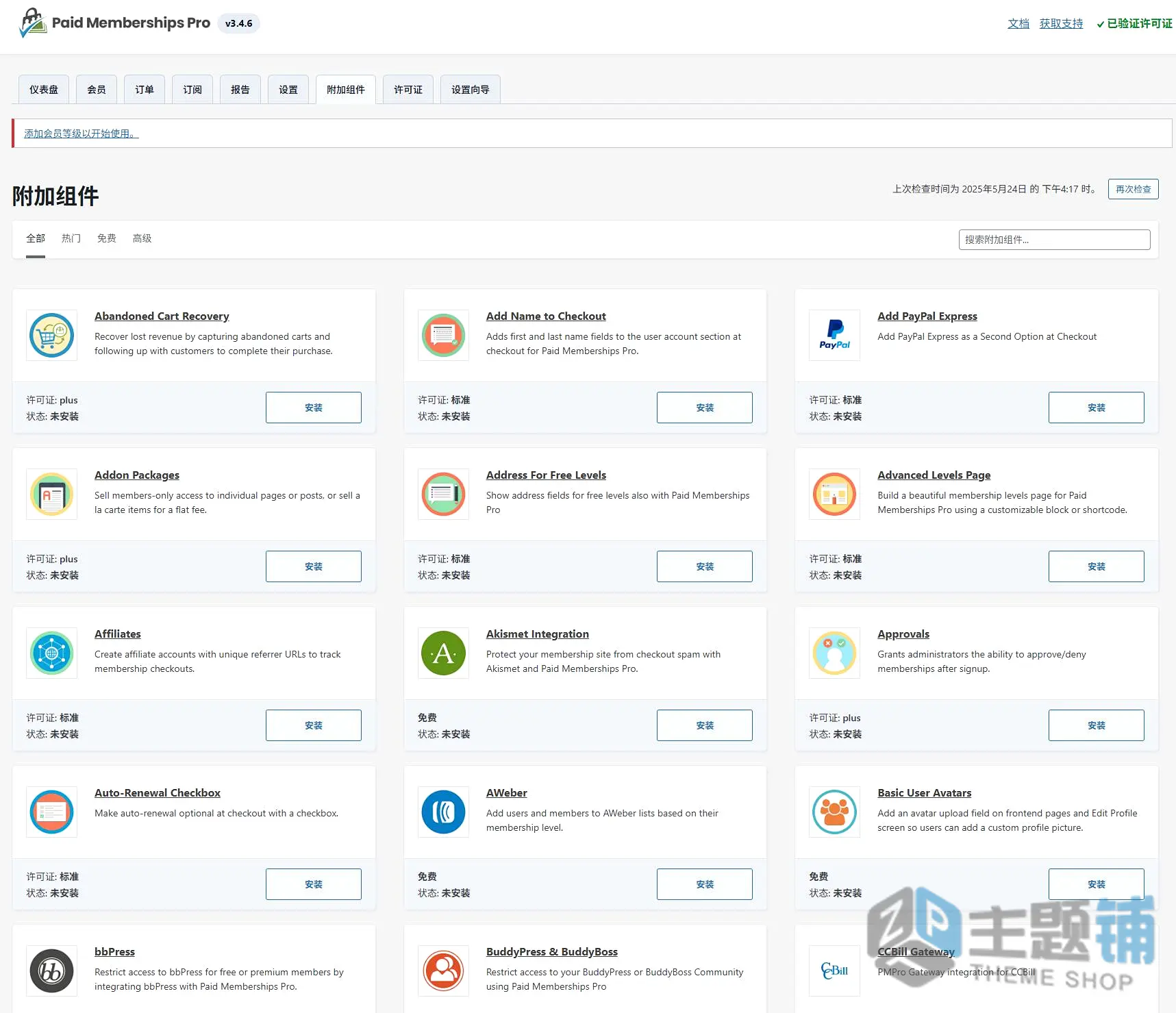The image size is (1176, 1013).
Task: Click the Basic User Avatars icon
Action: [x=835, y=812]
